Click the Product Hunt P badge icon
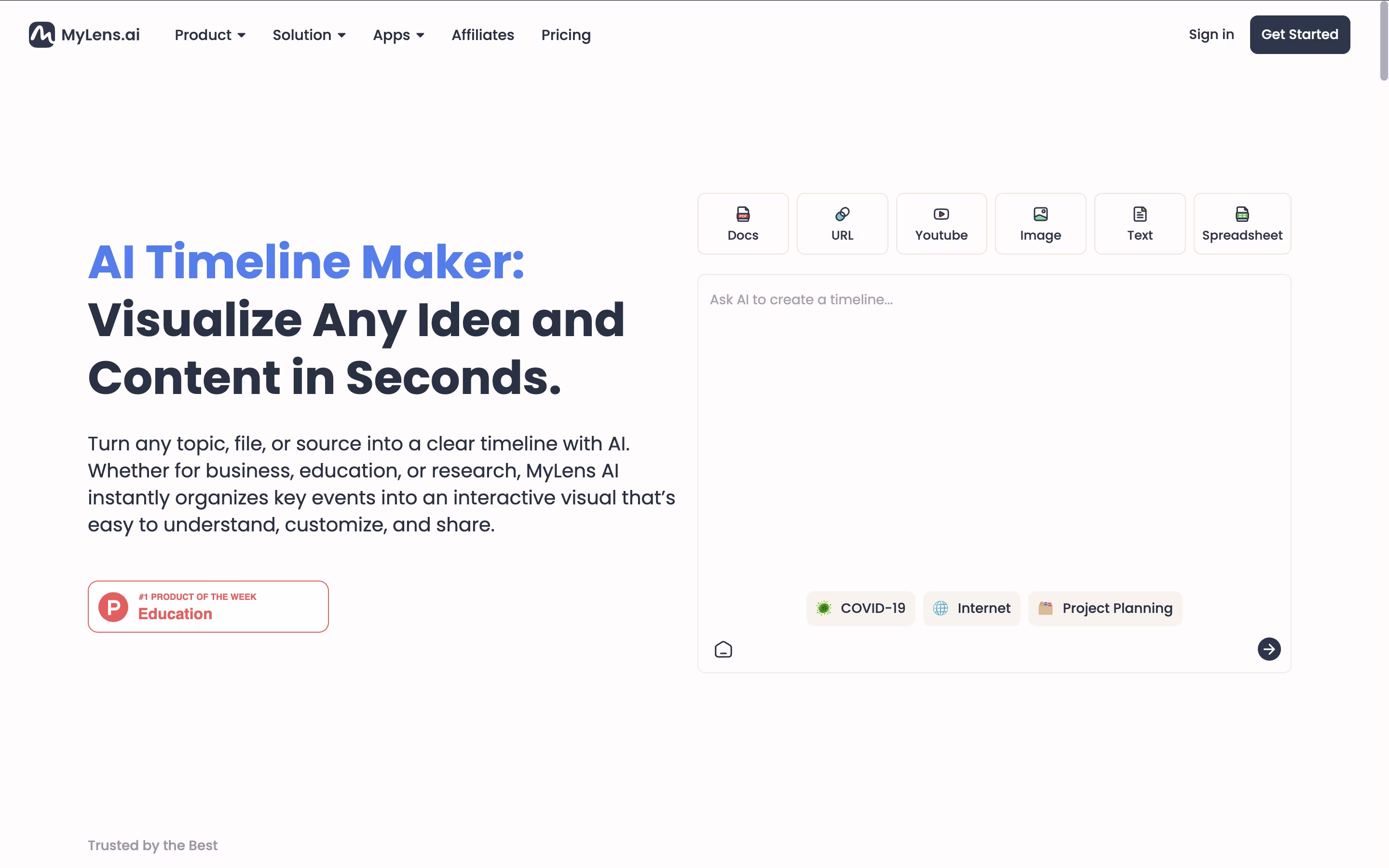This screenshot has width=1389, height=868. click(113, 607)
